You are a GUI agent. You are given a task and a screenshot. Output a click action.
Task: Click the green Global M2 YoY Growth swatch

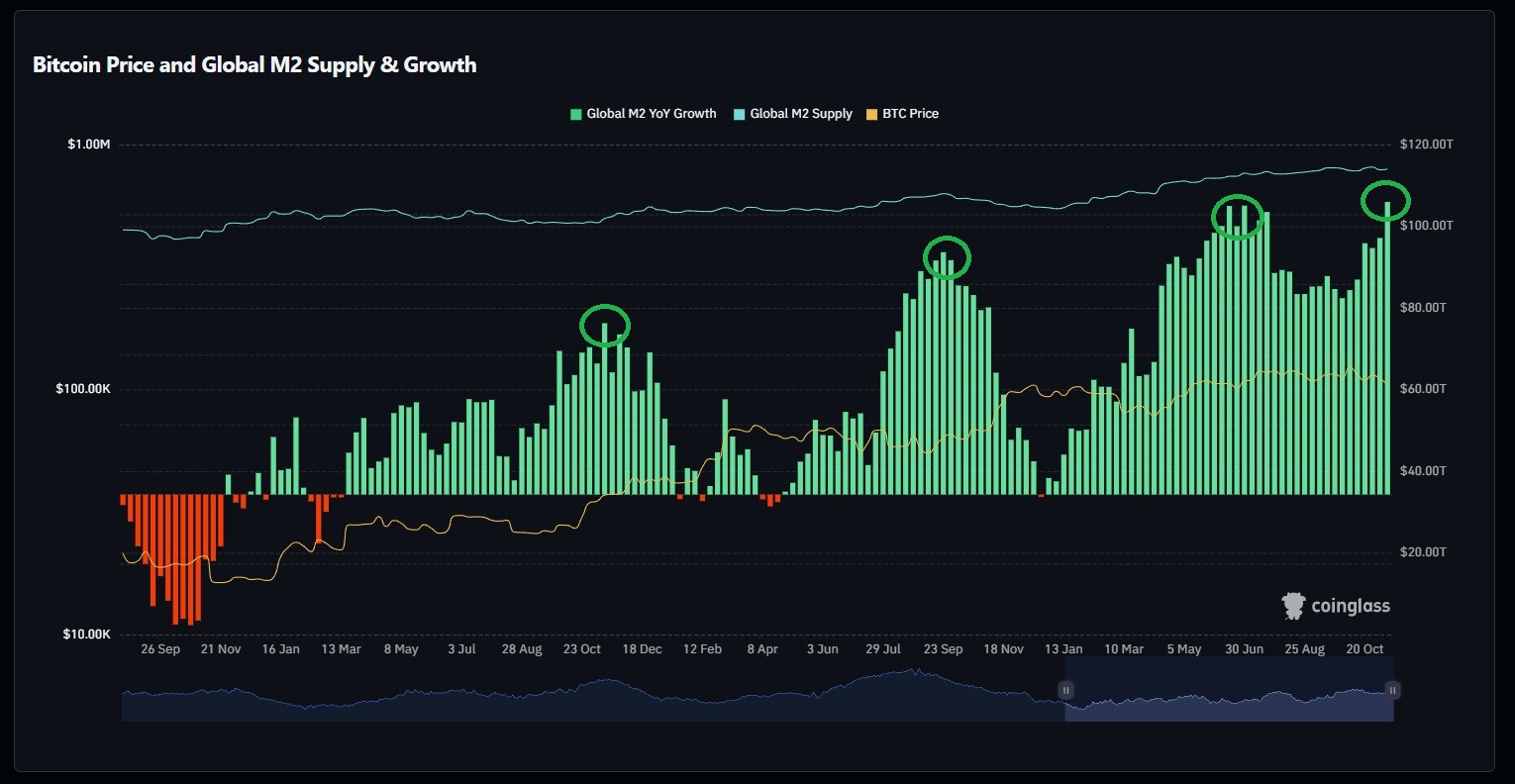point(575,114)
